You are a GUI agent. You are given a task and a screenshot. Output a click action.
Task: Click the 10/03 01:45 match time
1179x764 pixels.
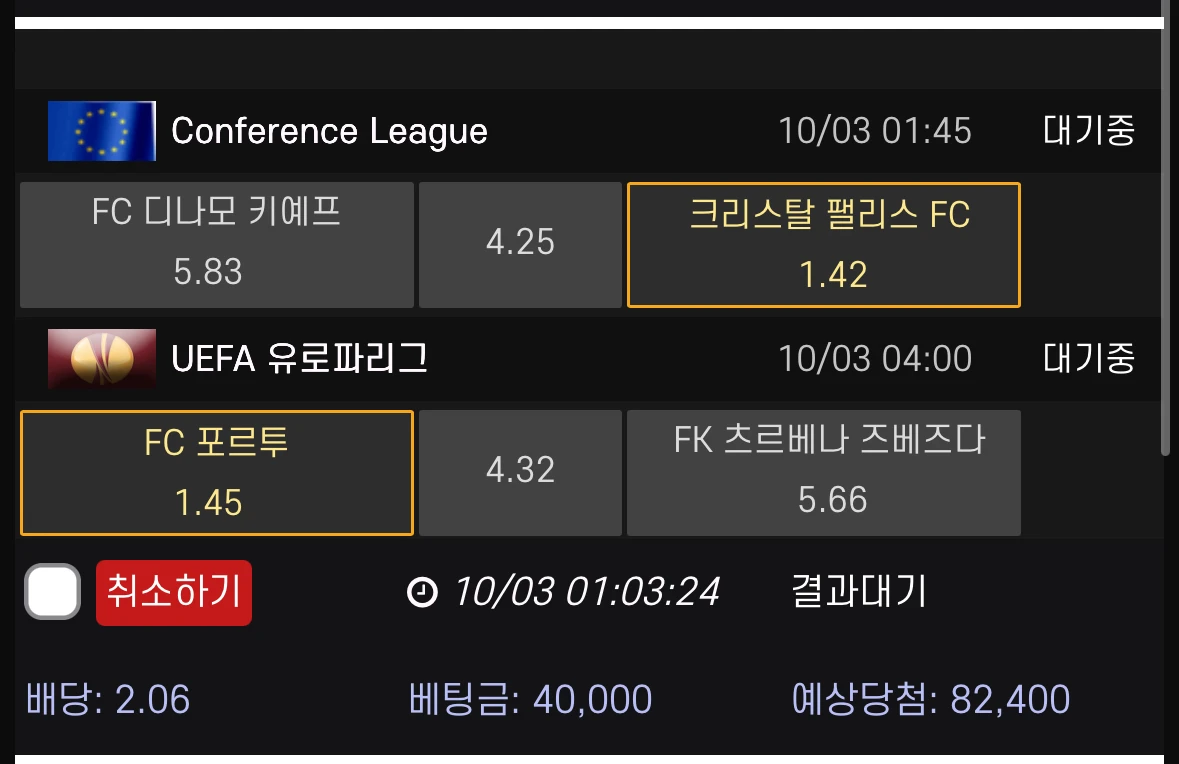tap(875, 131)
